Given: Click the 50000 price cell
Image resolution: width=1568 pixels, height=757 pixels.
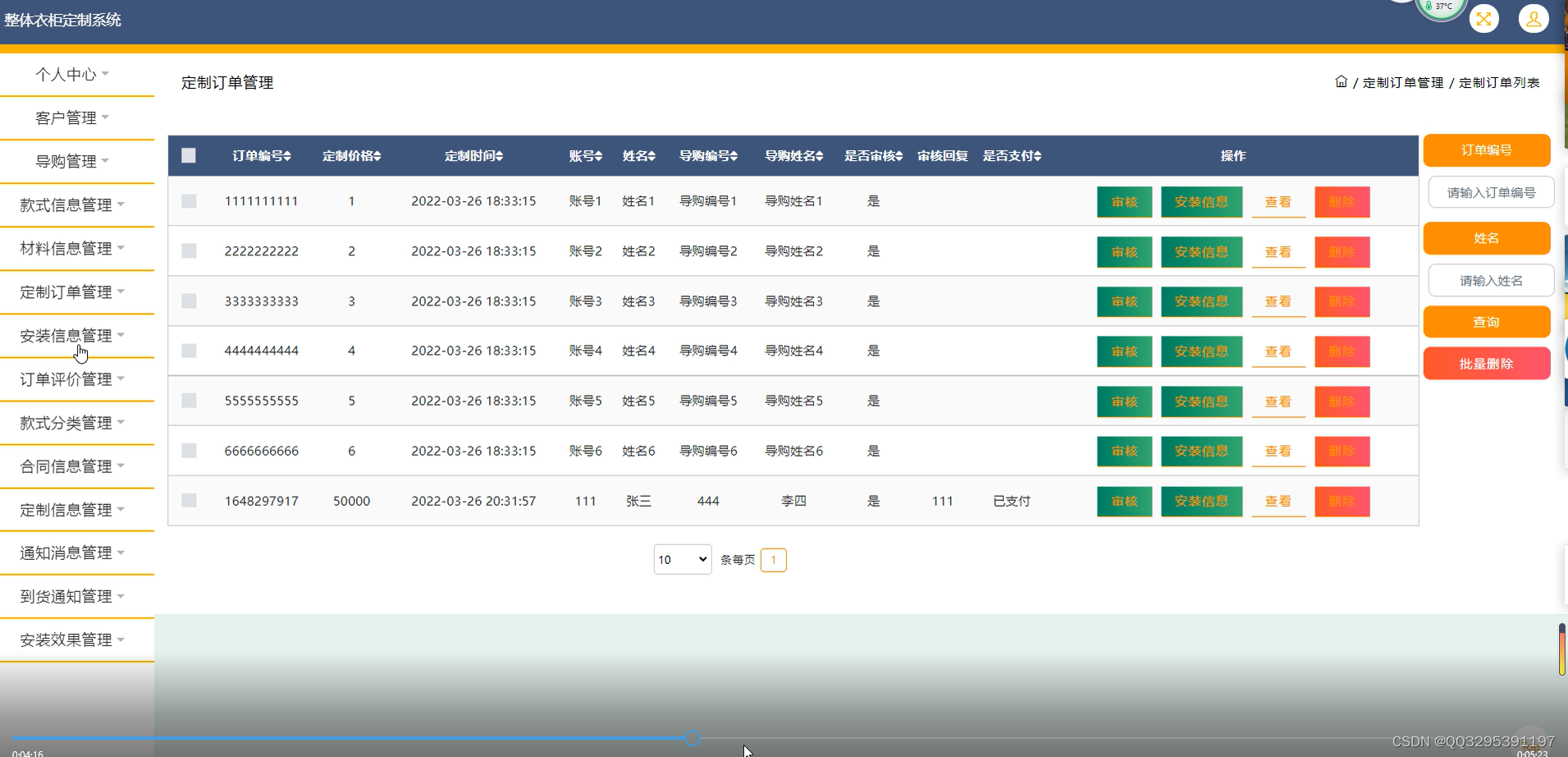Looking at the screenshot, I should [x=351, y=501].
